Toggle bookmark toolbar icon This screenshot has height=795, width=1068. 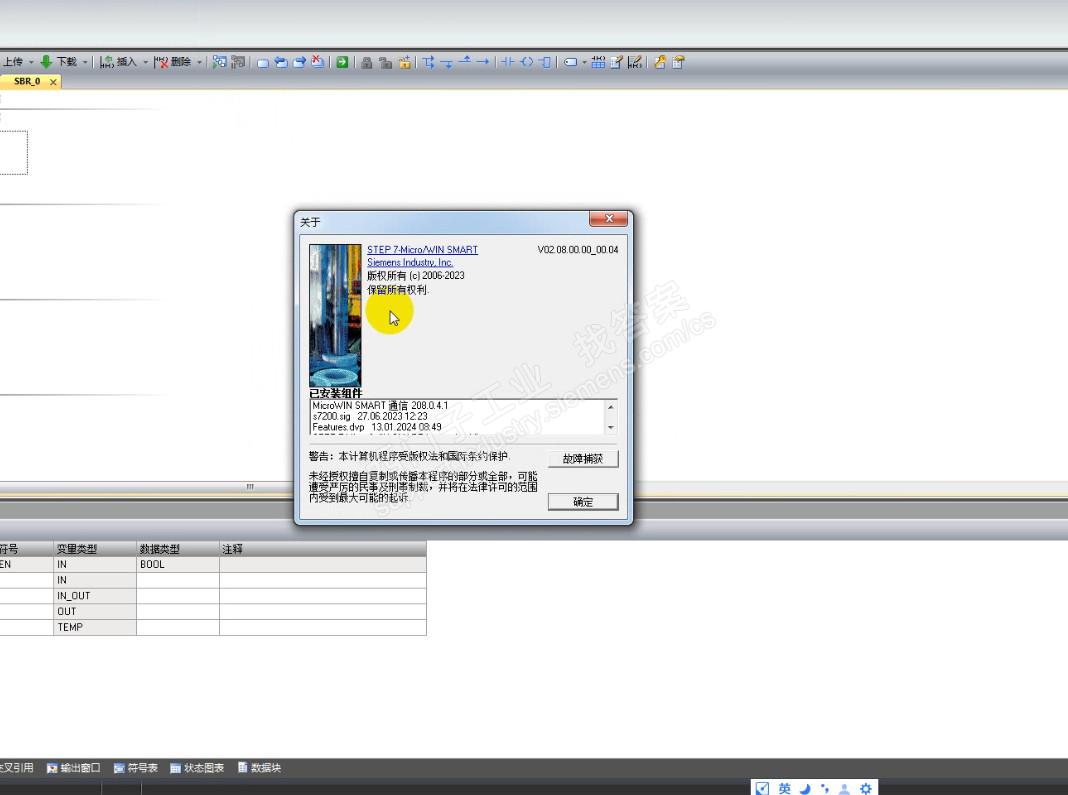(x=262, y=63)
